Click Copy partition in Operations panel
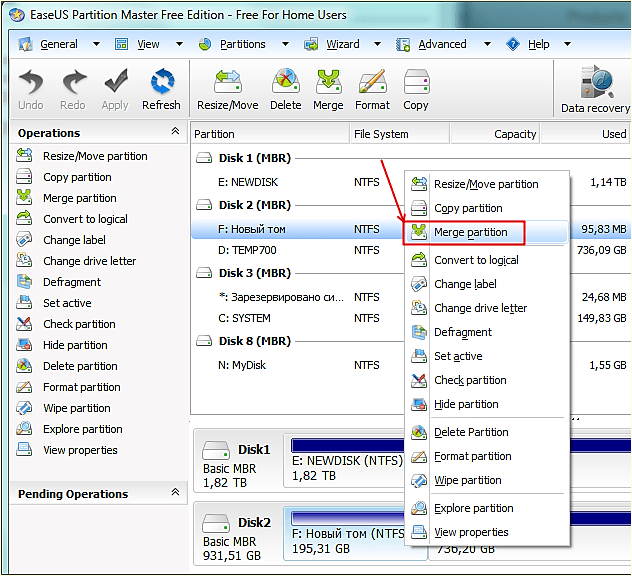Image resolution: width=632 pixels, height=576 pixels. (x=64, y=177)
